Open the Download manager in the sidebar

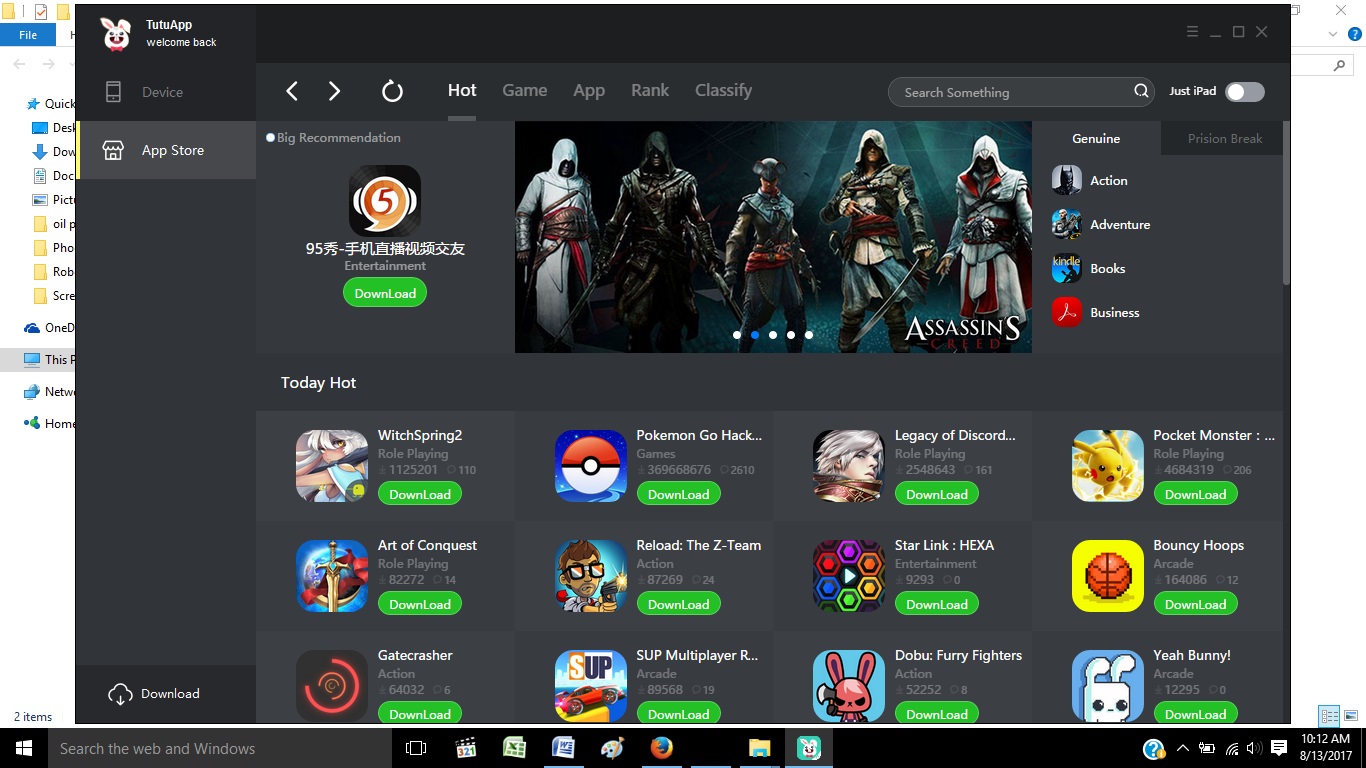tap(166, 694)
